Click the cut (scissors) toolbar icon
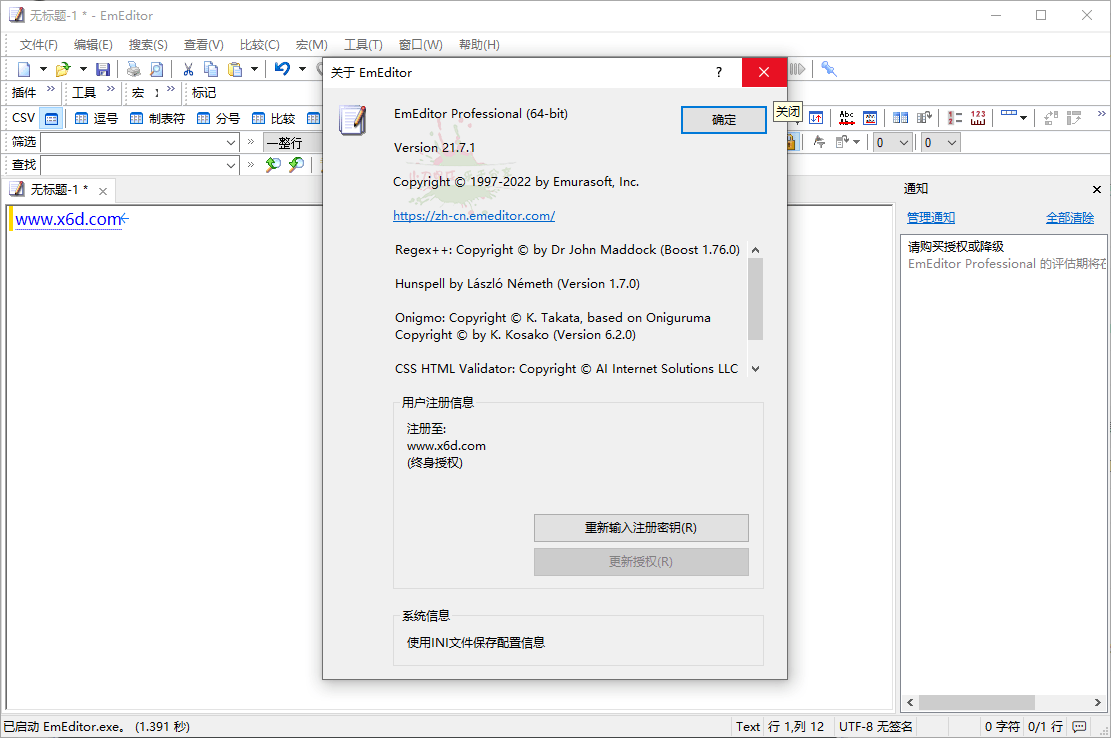 187,68
